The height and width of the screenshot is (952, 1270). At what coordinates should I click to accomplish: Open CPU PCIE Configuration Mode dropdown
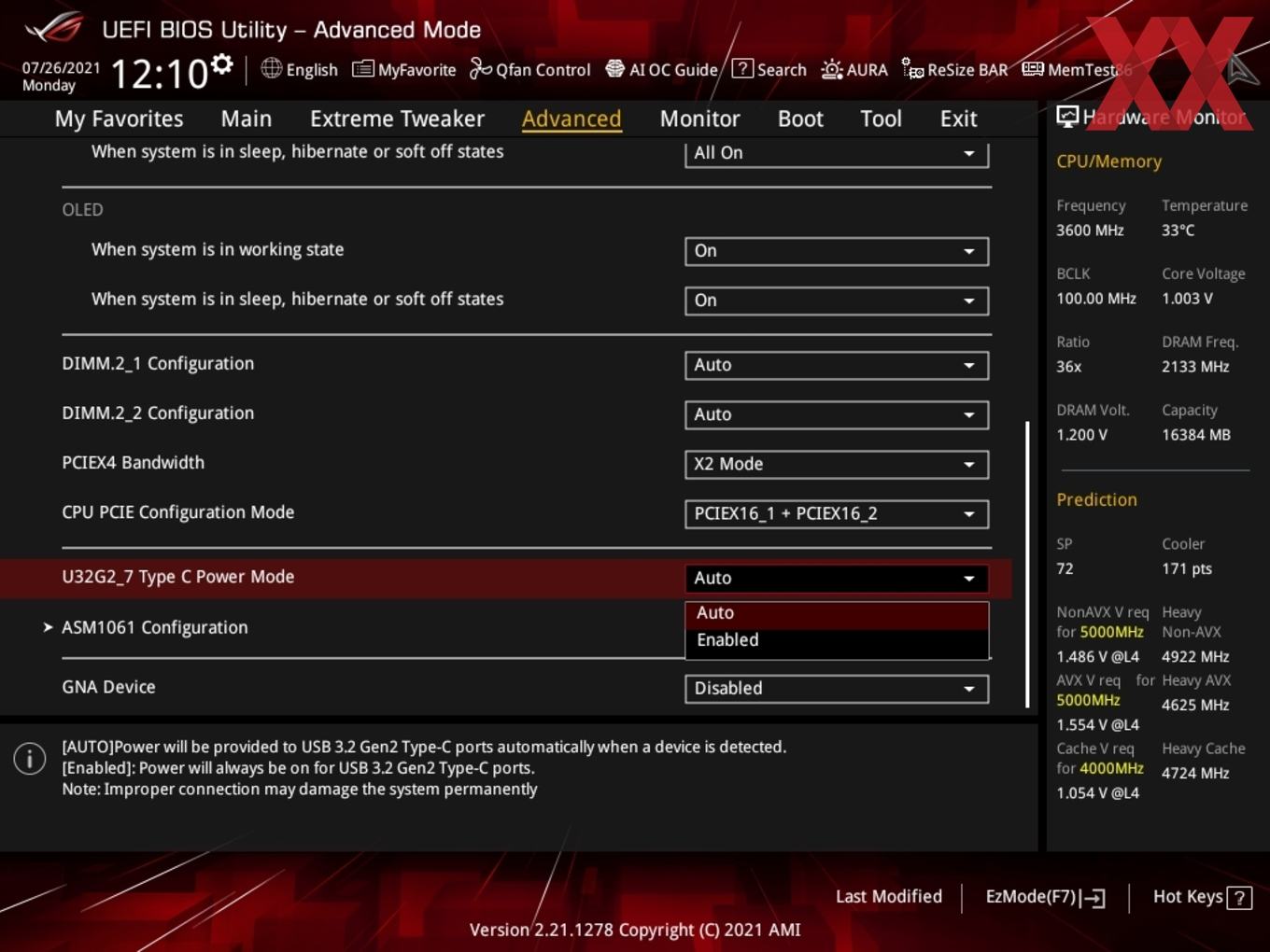(837, 513)
